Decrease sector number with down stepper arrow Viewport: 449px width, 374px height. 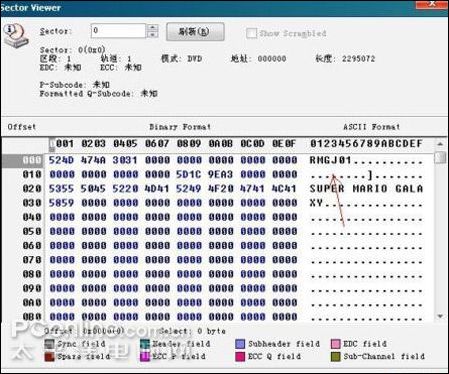152,35
